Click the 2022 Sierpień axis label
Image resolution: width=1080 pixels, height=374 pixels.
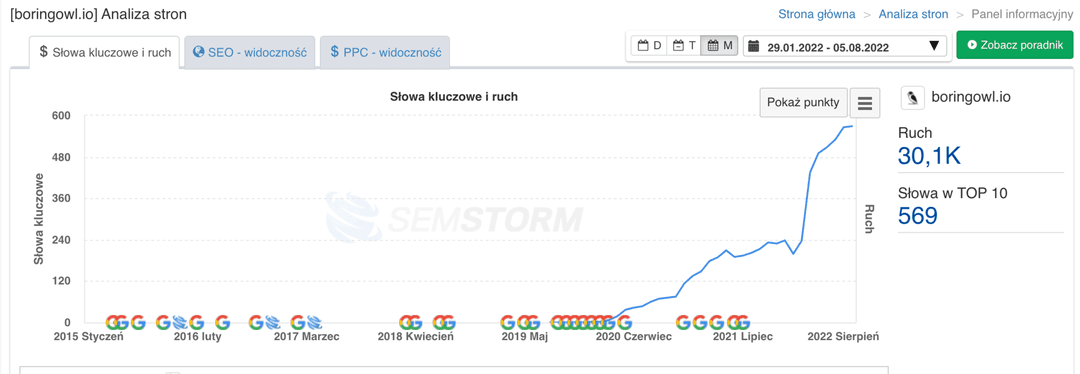click(x=843, y=337)
